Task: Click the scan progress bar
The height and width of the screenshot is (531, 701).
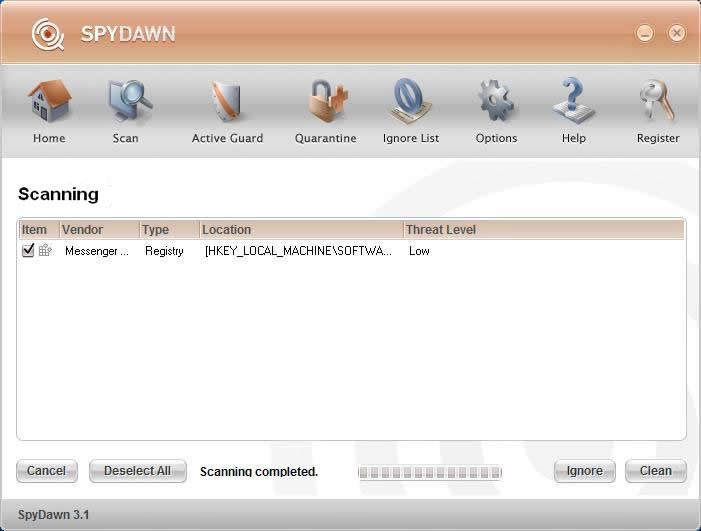Action: pyautogui.click(x=430, y=472)
